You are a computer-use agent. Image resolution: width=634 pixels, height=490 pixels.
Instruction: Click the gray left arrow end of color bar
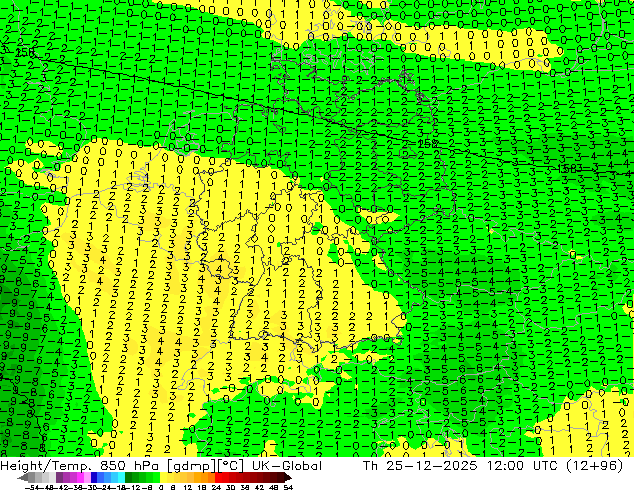(x=23, y=478)
